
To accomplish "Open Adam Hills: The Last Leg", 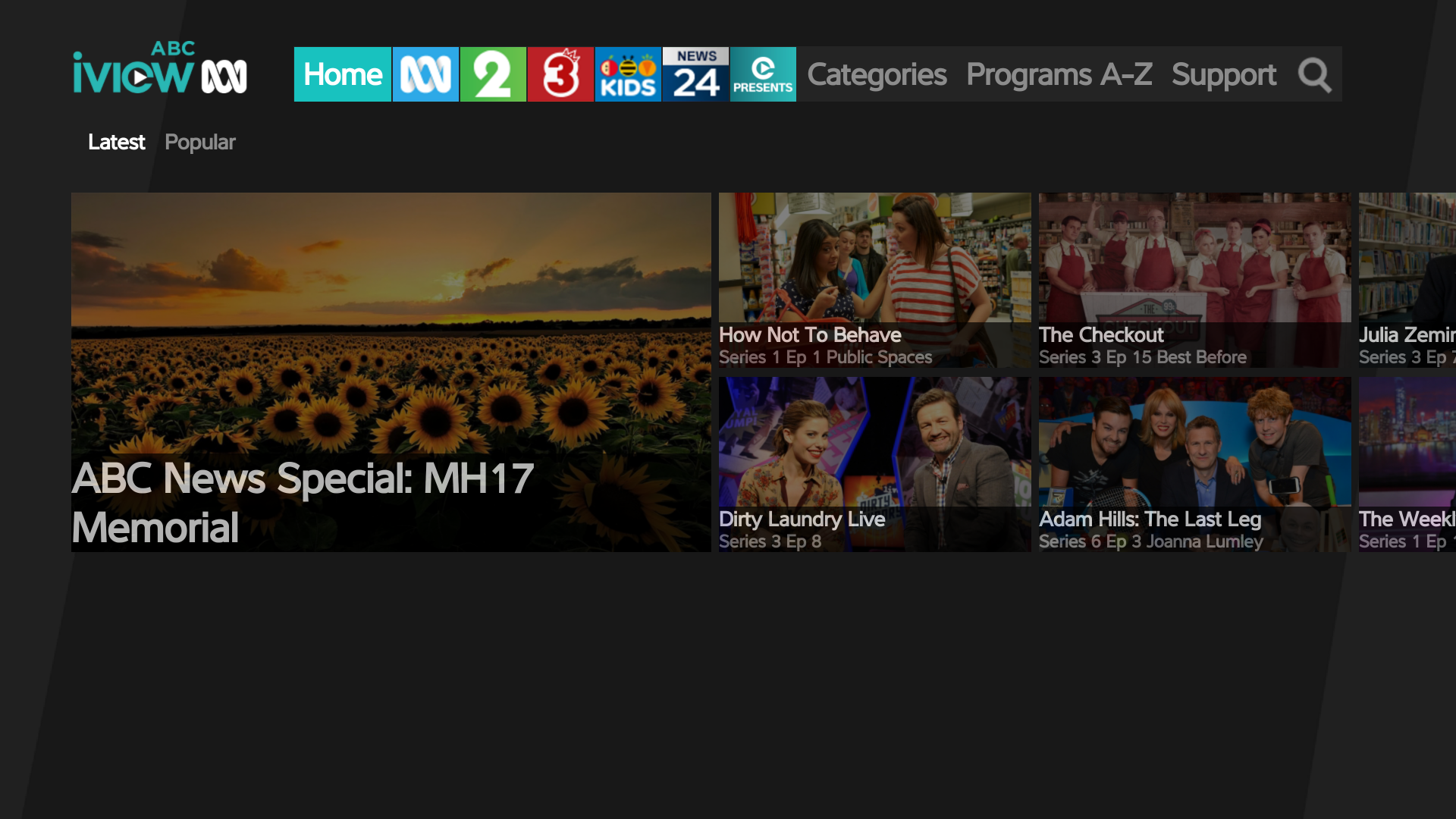I will point(1195,464).
